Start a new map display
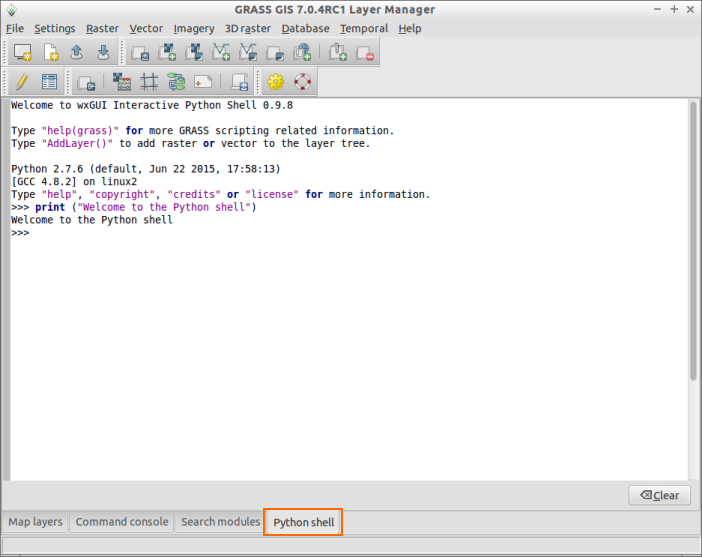This screenshot has width=702, height=557. [22, 52]
